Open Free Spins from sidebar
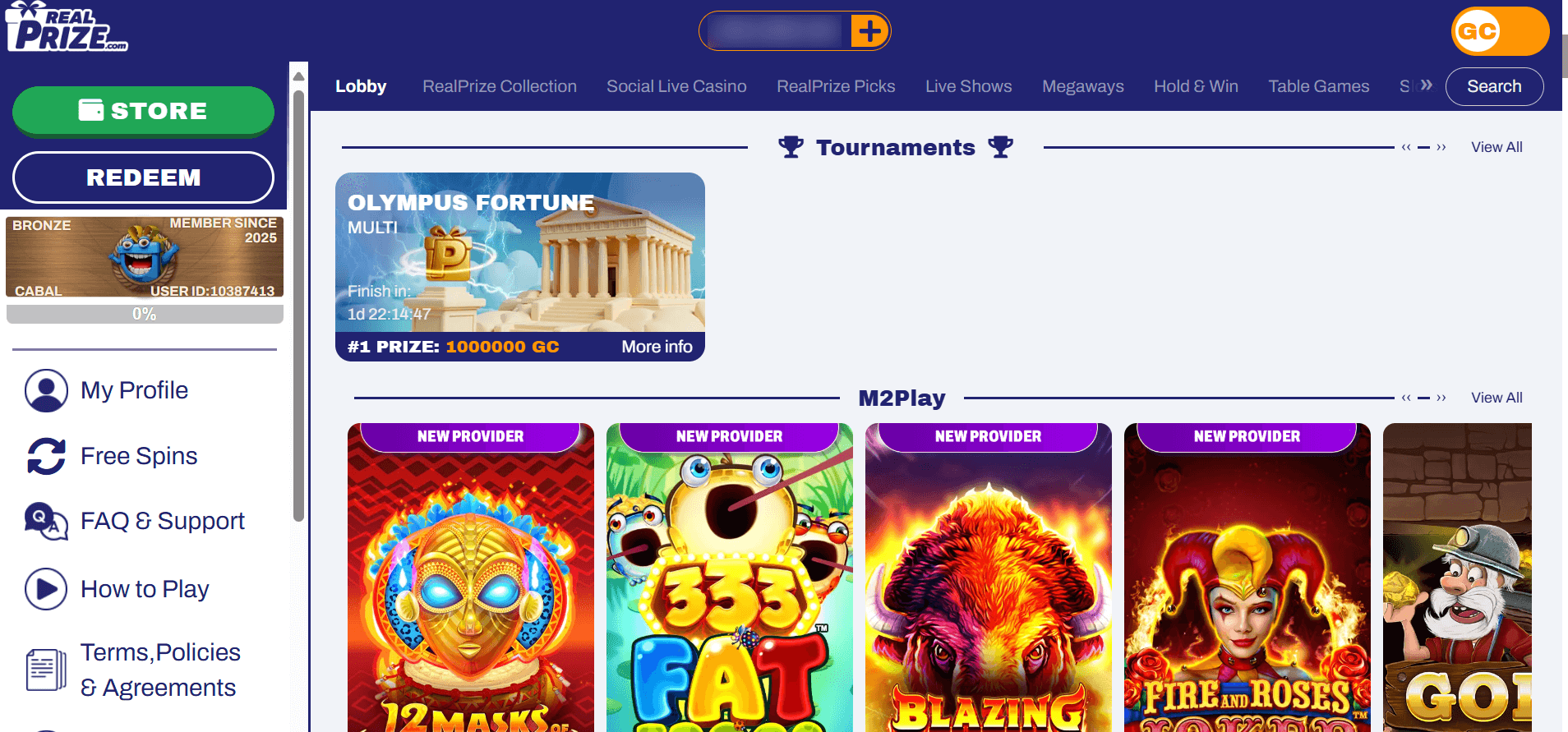The image size is (1568, 732). tap(139, 456)
